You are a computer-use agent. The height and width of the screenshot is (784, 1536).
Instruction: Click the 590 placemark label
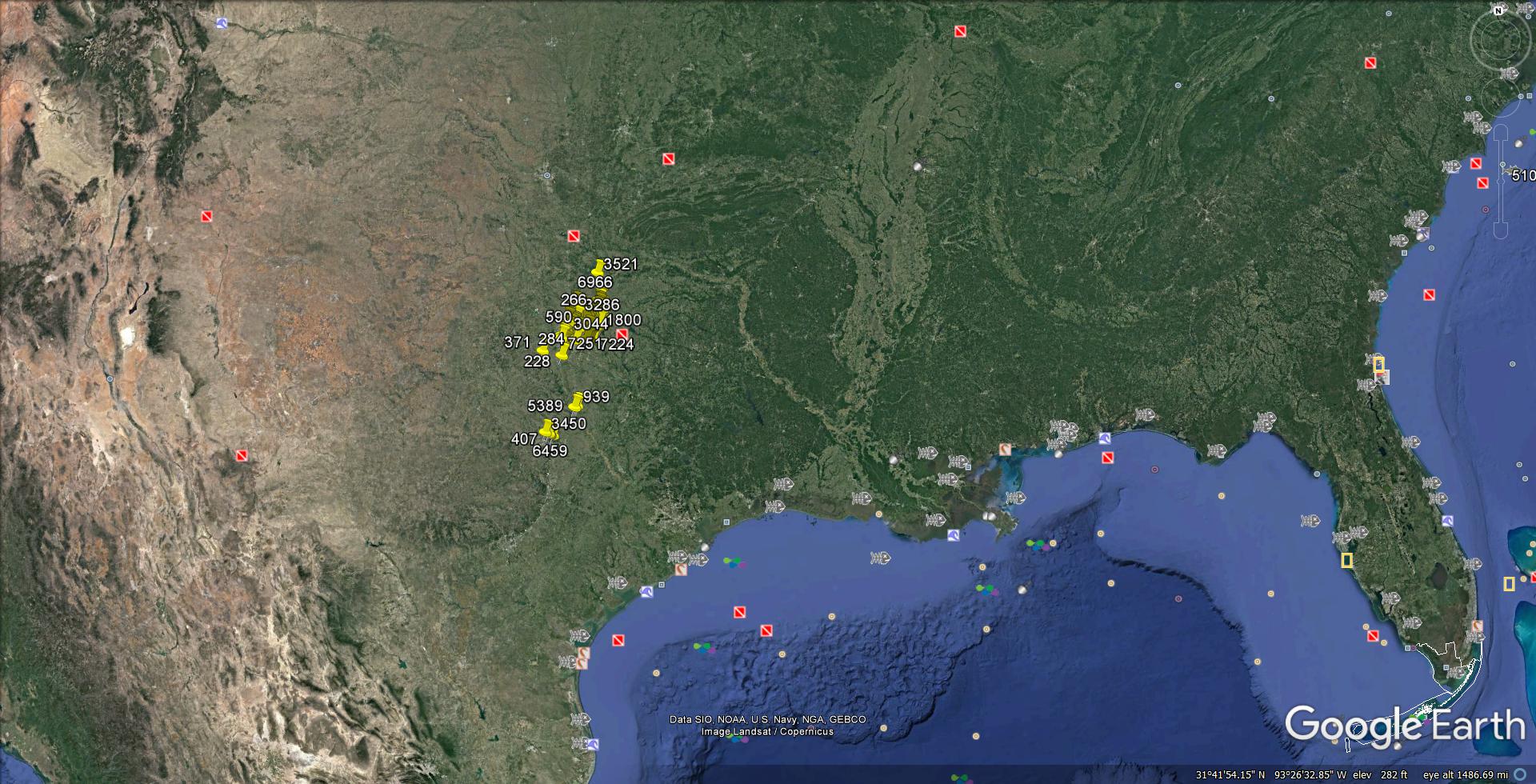point(558,318)
